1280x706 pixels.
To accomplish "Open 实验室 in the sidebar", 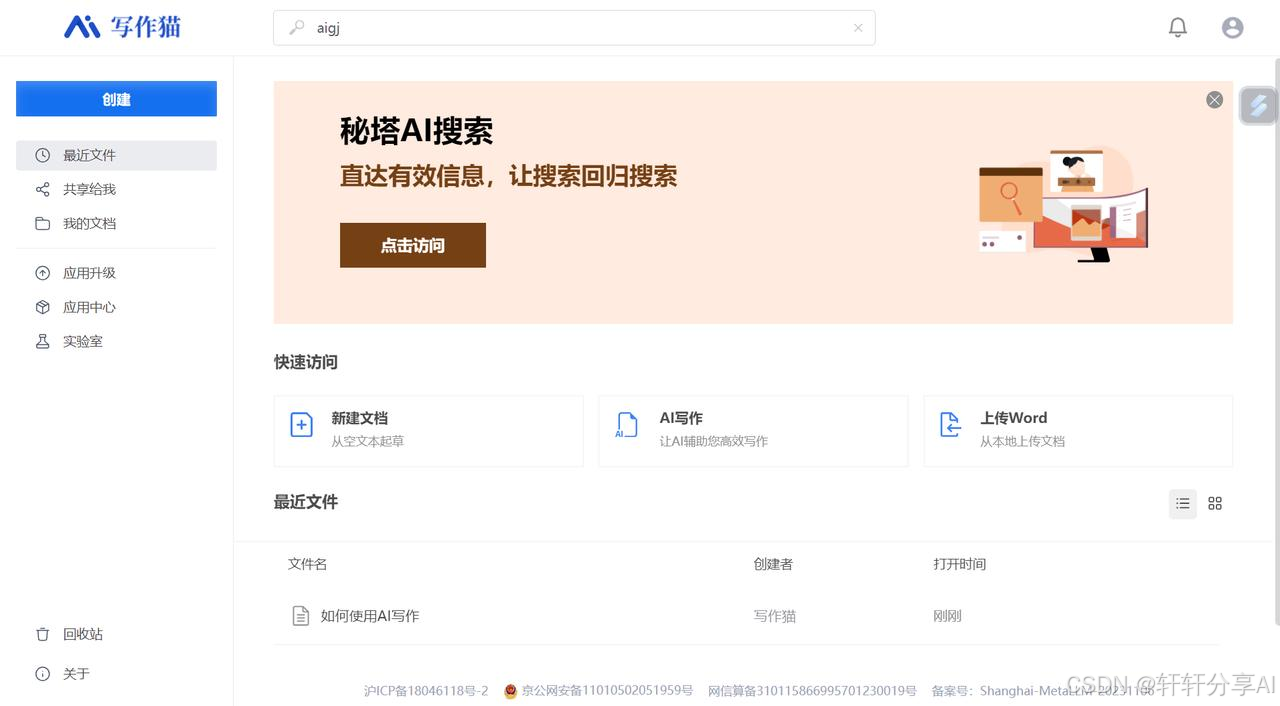I will (116, 341).
